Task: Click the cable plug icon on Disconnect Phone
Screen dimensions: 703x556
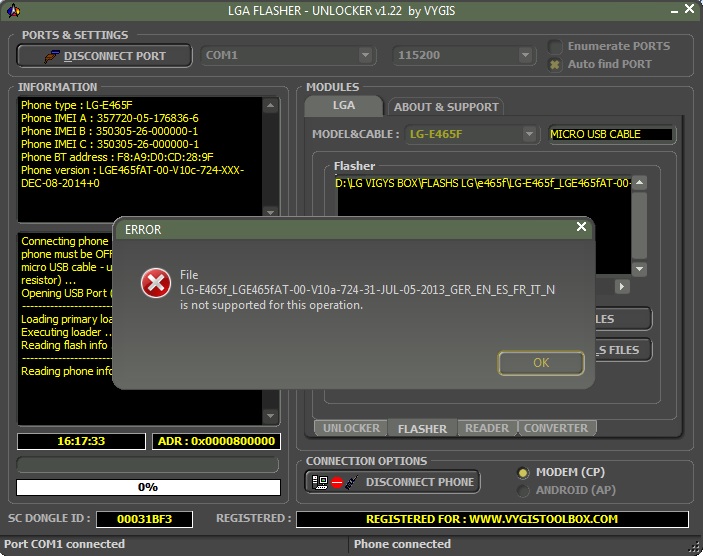Action: pos(352,482)
